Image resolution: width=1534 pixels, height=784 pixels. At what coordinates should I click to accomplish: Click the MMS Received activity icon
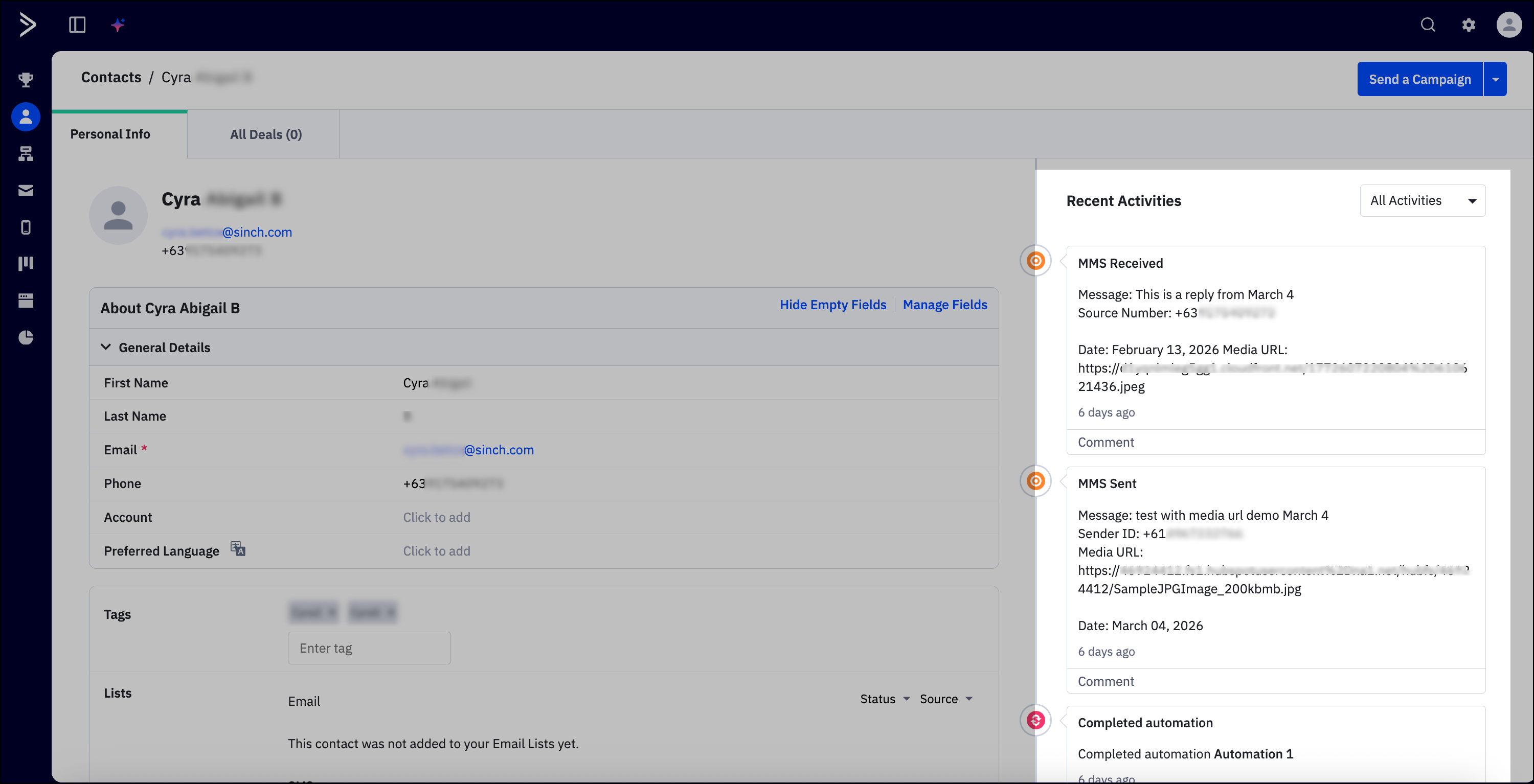[x=1036, y=261]
